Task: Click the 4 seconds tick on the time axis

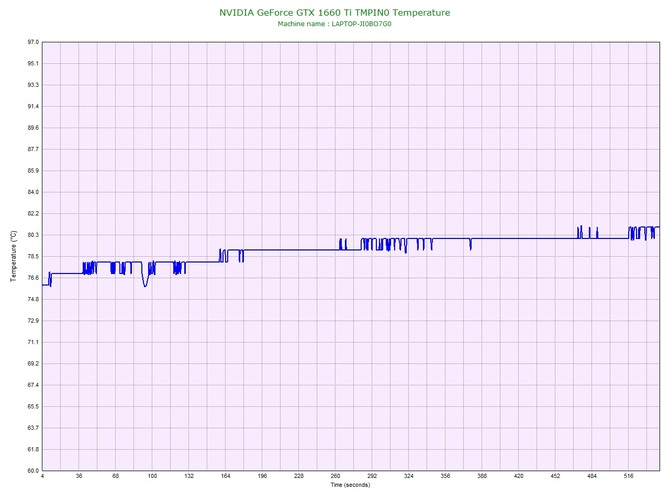Action: point(43,477)
